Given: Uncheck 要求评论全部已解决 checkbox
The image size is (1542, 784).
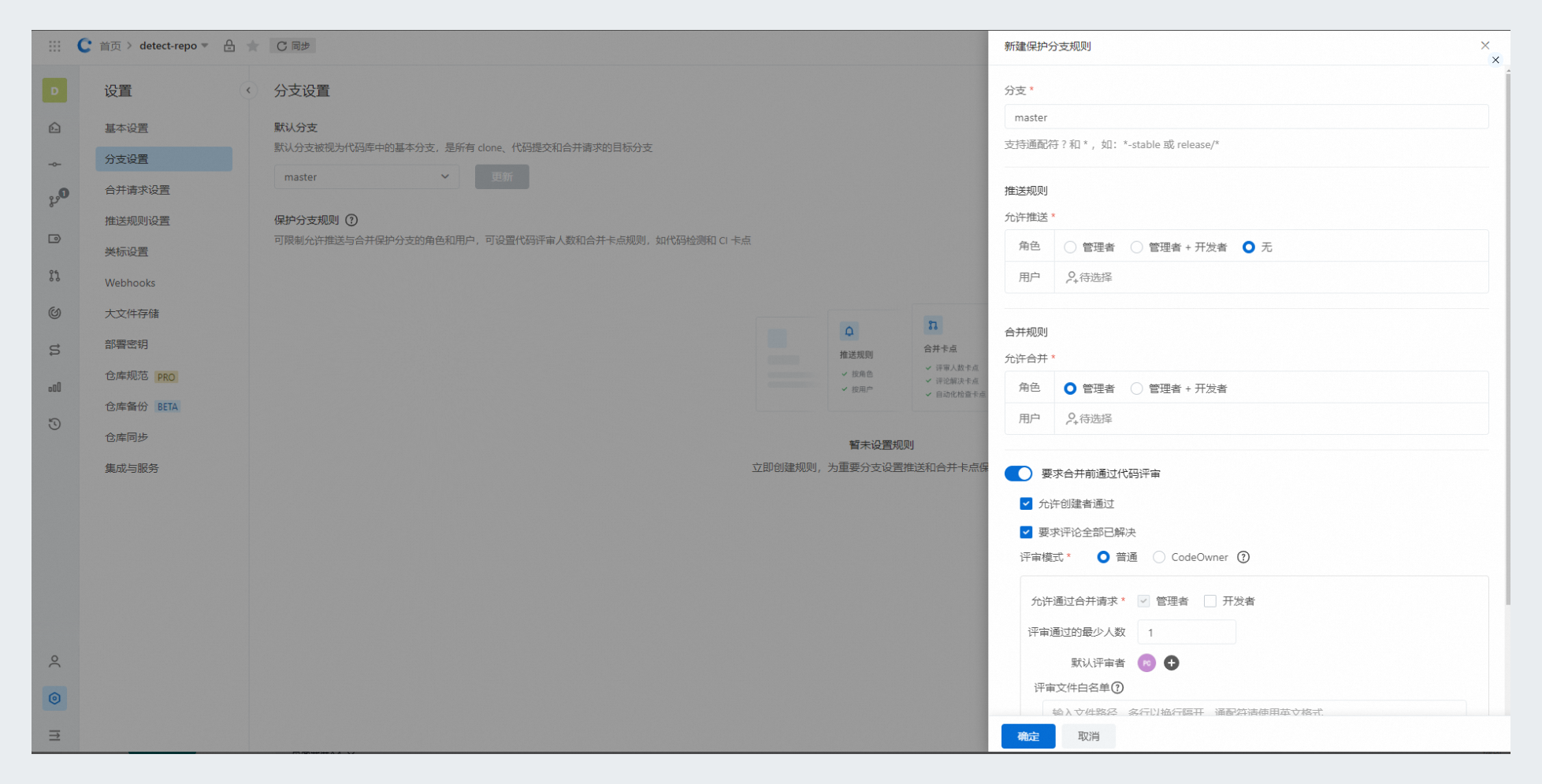Looking at the screenshot, I should [x=1026, y=532].
